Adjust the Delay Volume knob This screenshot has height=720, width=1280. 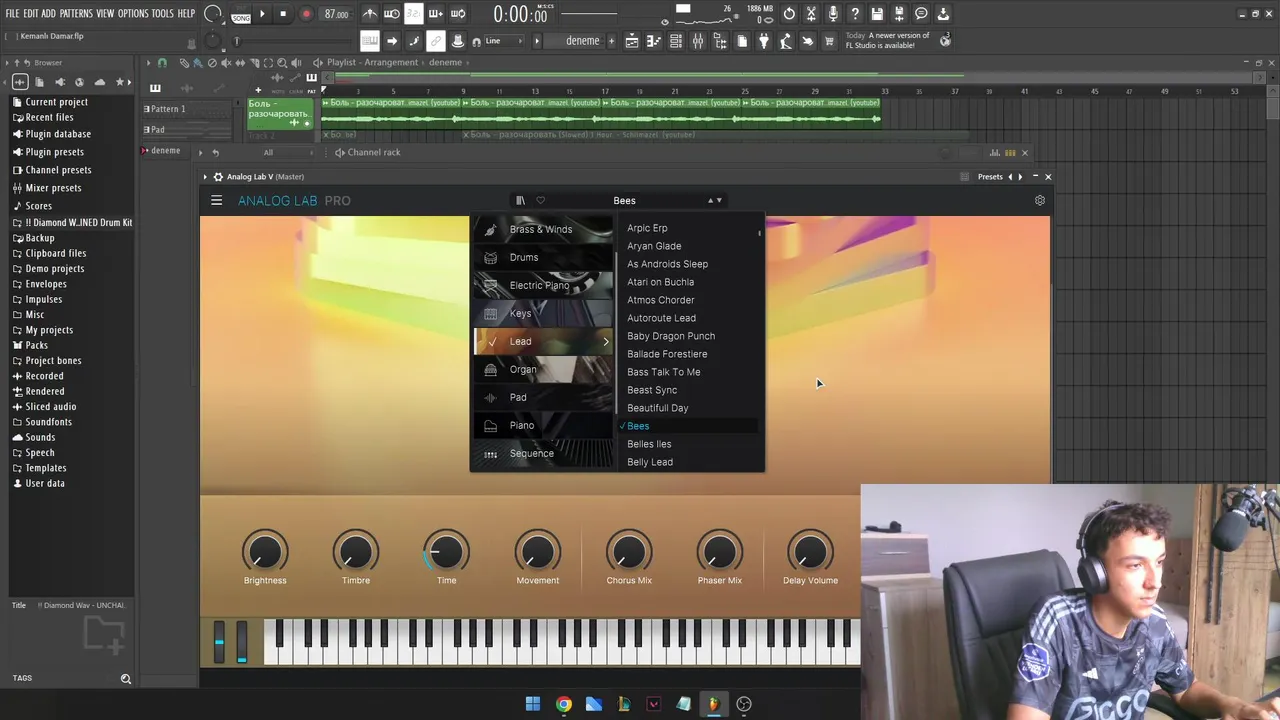pyautogui.click(x=810, y=552)
